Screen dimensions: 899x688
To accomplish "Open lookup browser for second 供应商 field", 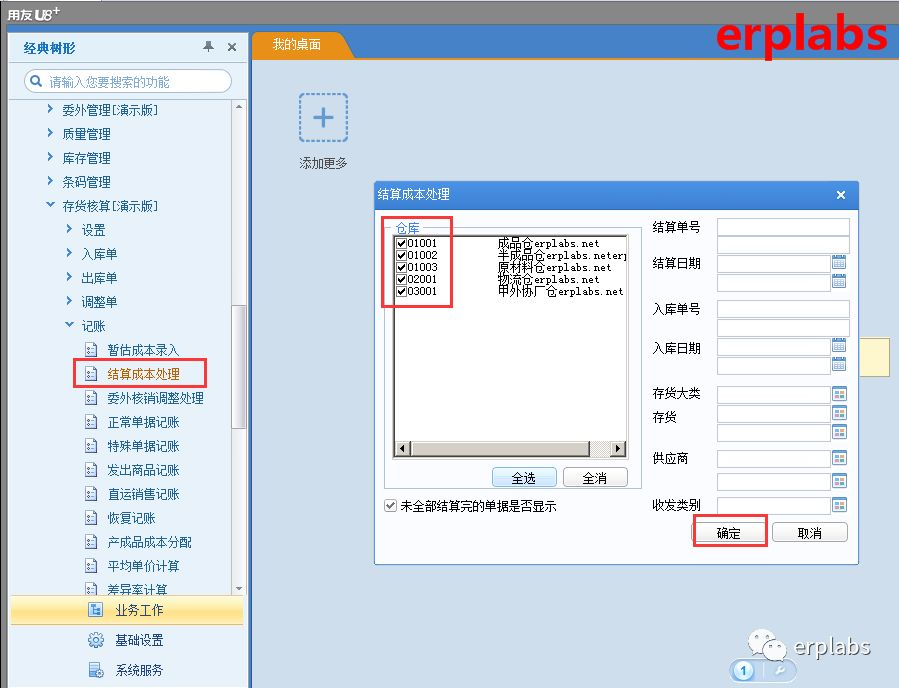I will coord(839,481).
